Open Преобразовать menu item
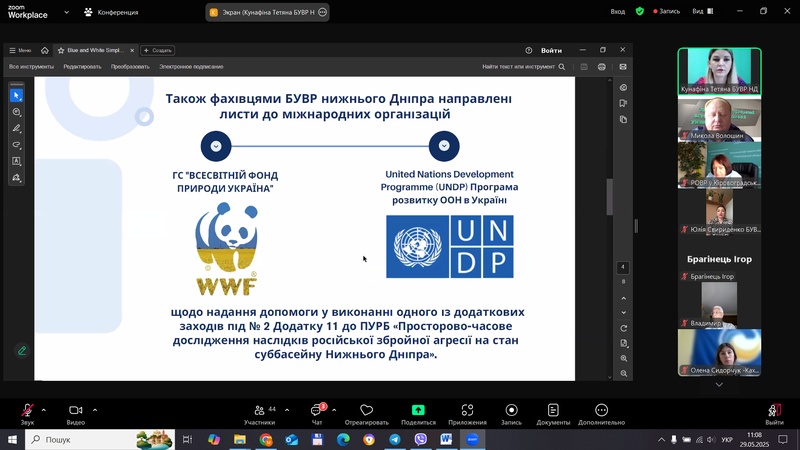 (130, 67)
